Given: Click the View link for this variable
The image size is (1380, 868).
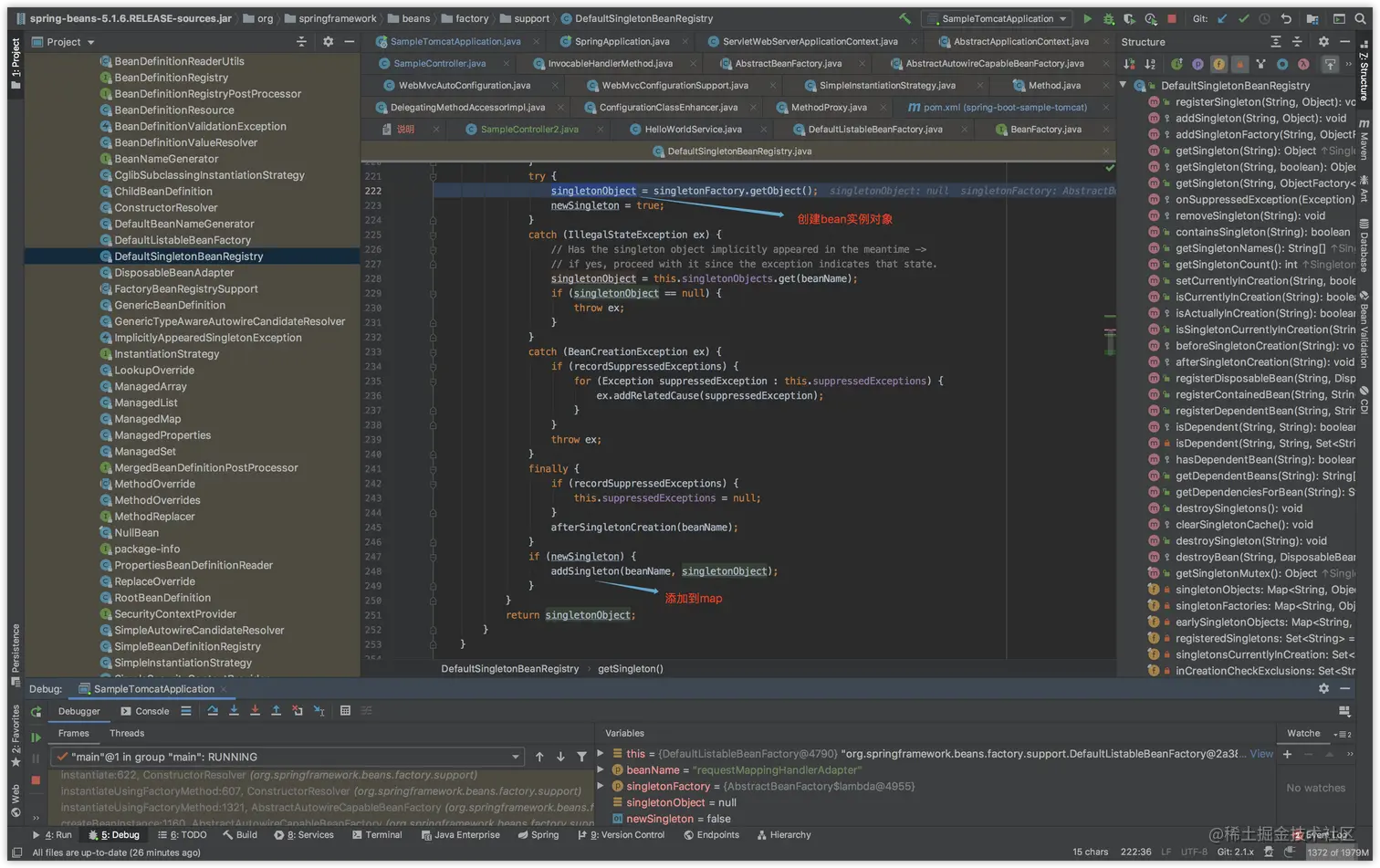Looking at the screenshot, I should [1261, 754].
